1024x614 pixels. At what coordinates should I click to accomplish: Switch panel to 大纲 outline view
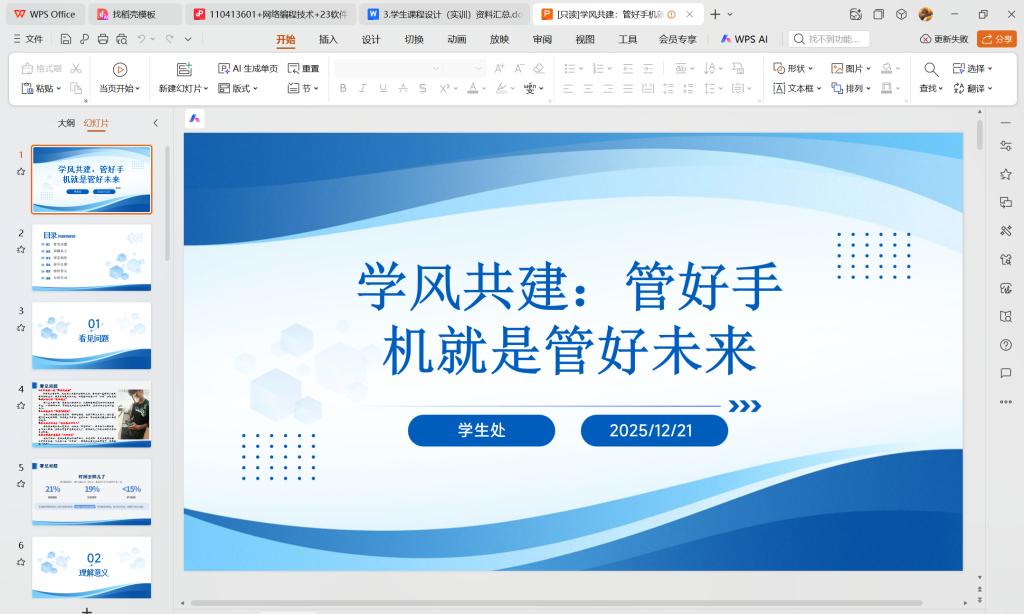pos(66,123)
